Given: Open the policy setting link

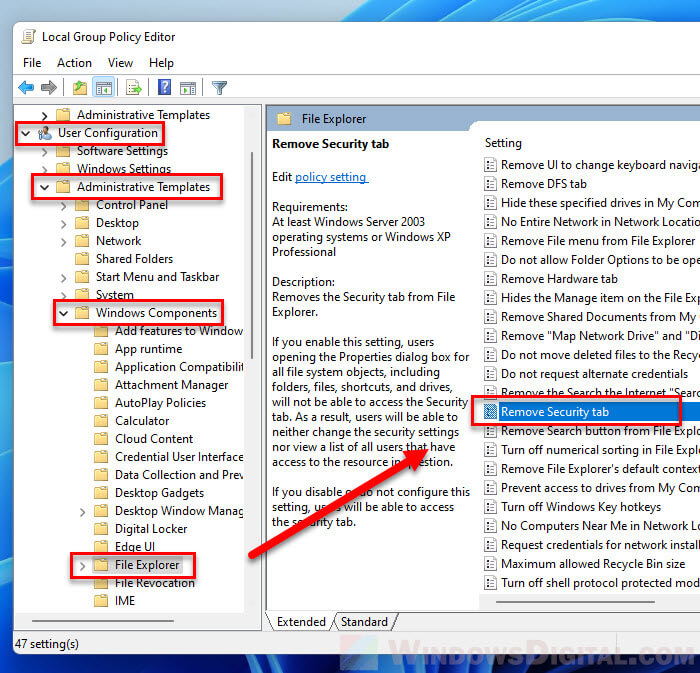Looking at the screenshot, I should [331, 177].
